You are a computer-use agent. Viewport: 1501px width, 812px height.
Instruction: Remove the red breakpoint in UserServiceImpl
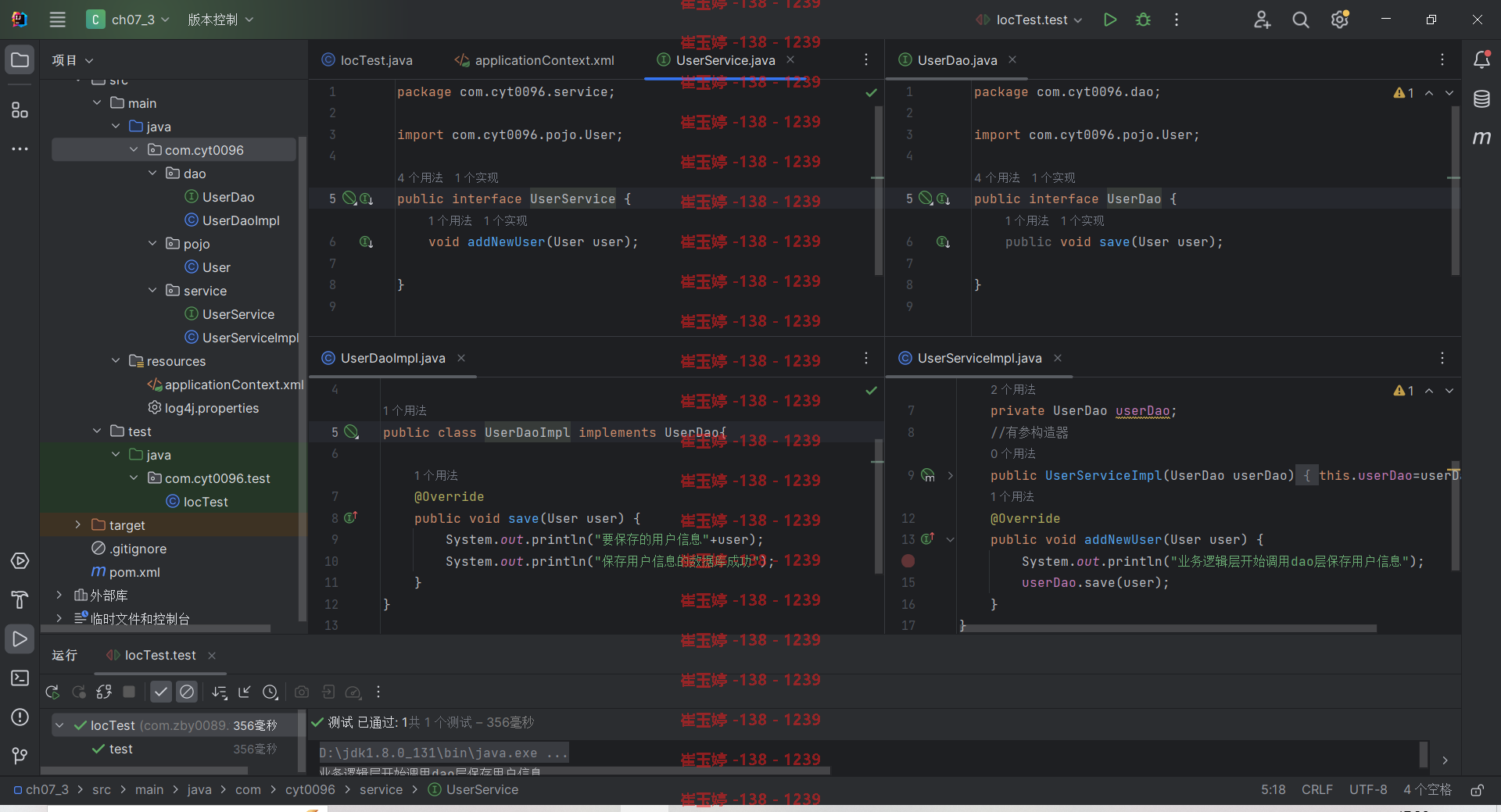tap(908, 561)
